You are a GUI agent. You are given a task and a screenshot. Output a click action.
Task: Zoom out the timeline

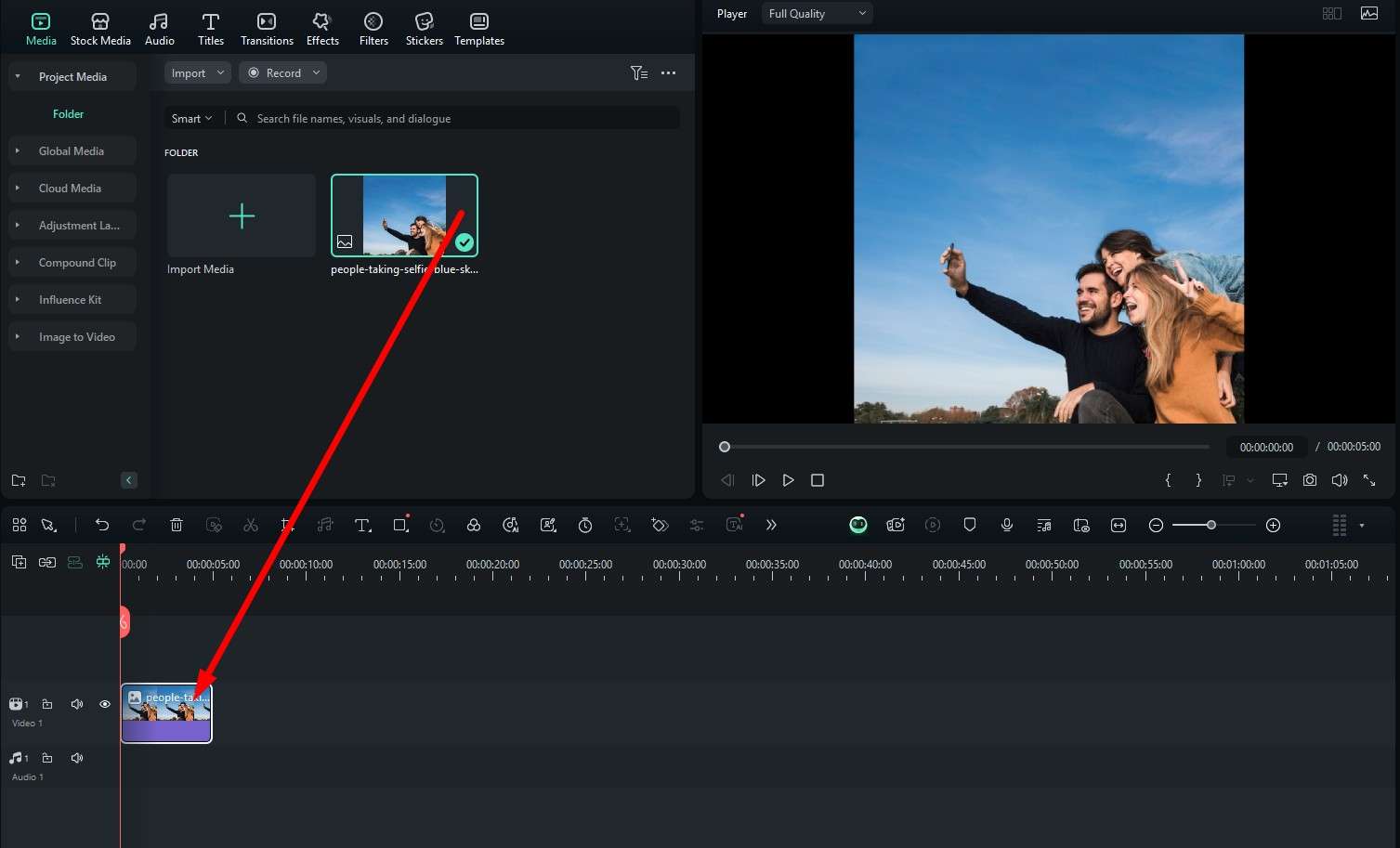pyautogui.click(x=1156, y=525)
